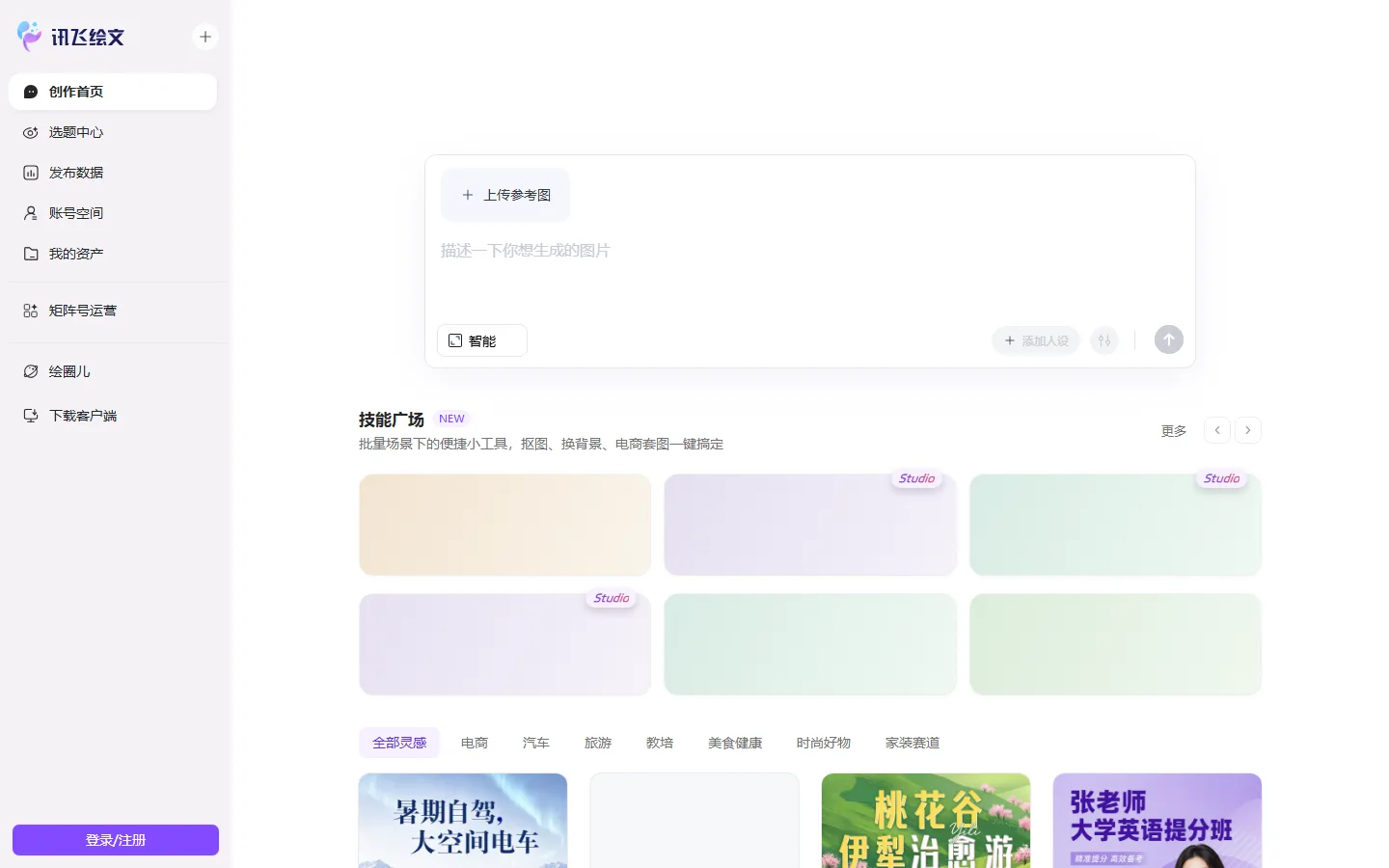1389x868 pixels.
Task: Select the 电商 category tab
Action: click(x=475, y=743)
